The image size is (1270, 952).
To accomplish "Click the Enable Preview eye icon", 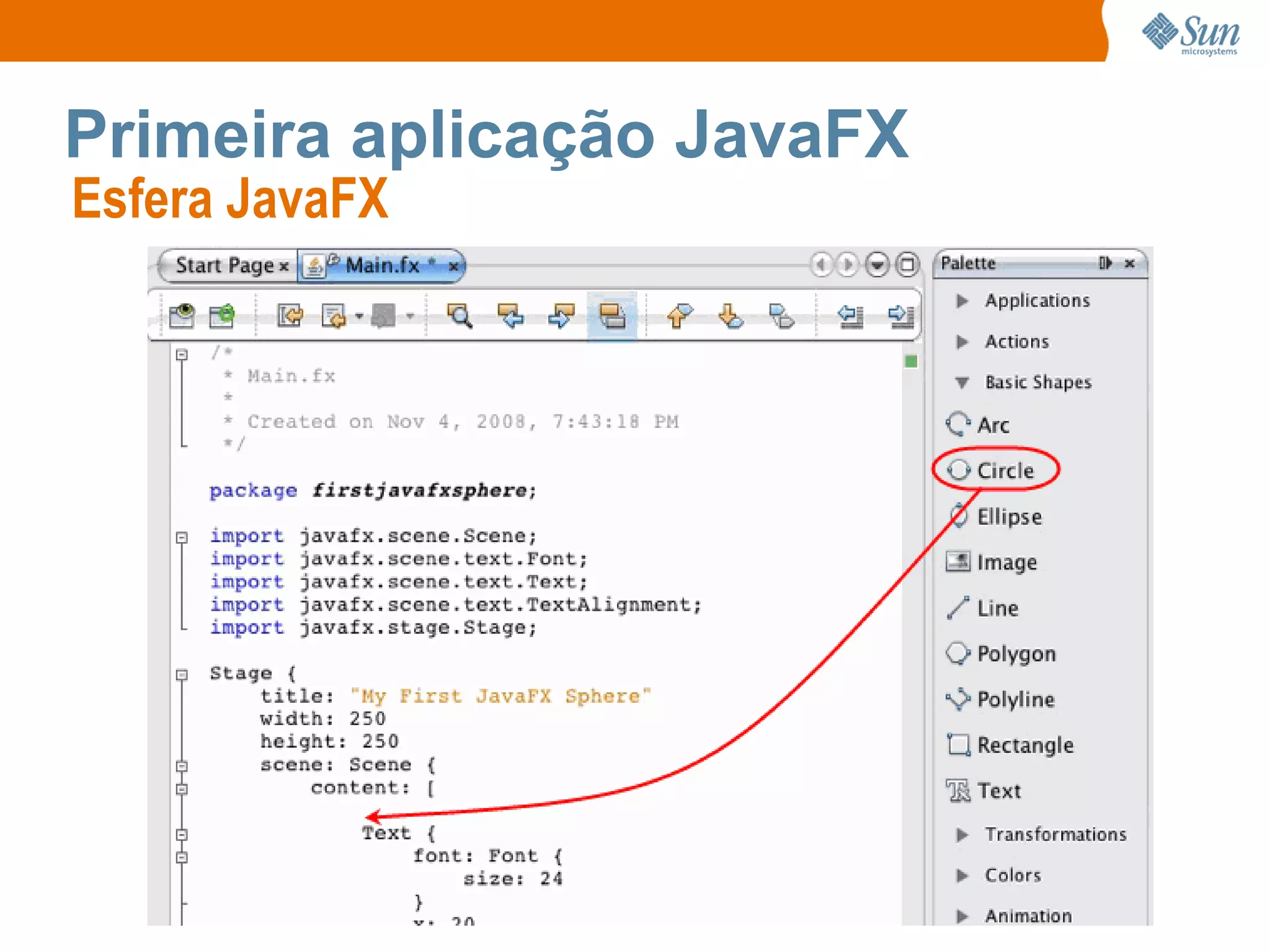I will pyautogui.click(x=182, y=315).
